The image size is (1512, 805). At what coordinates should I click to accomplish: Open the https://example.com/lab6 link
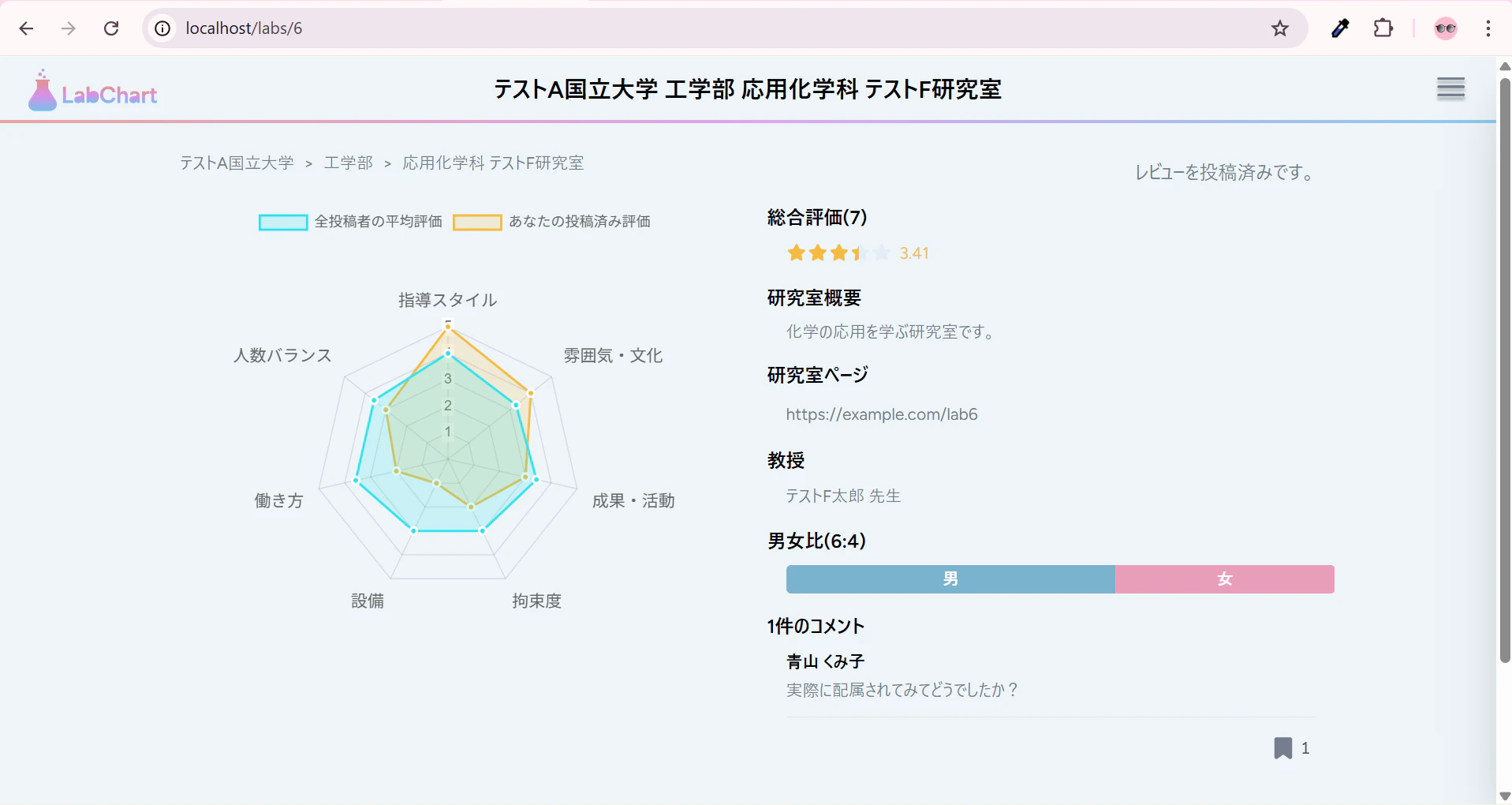click(881, 414)
